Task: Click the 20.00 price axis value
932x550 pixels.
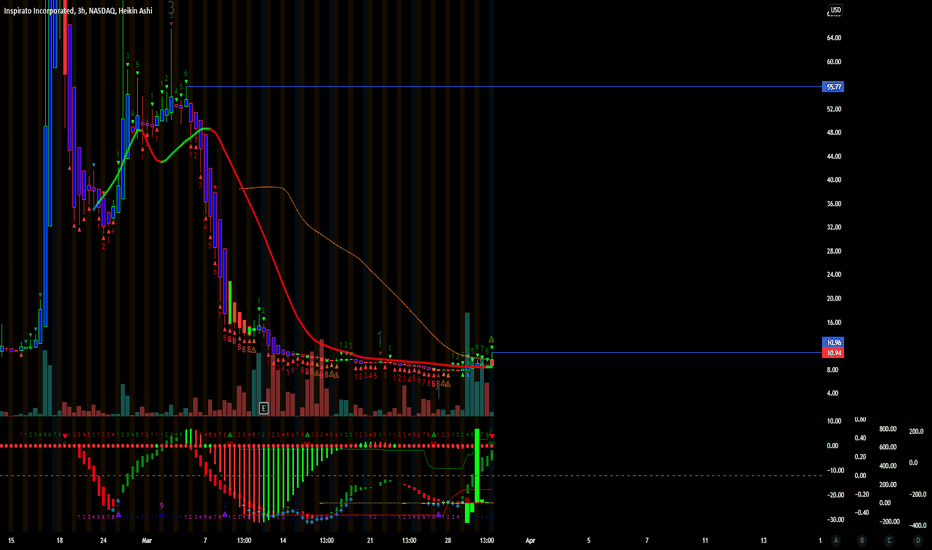Action: (834, 299)
